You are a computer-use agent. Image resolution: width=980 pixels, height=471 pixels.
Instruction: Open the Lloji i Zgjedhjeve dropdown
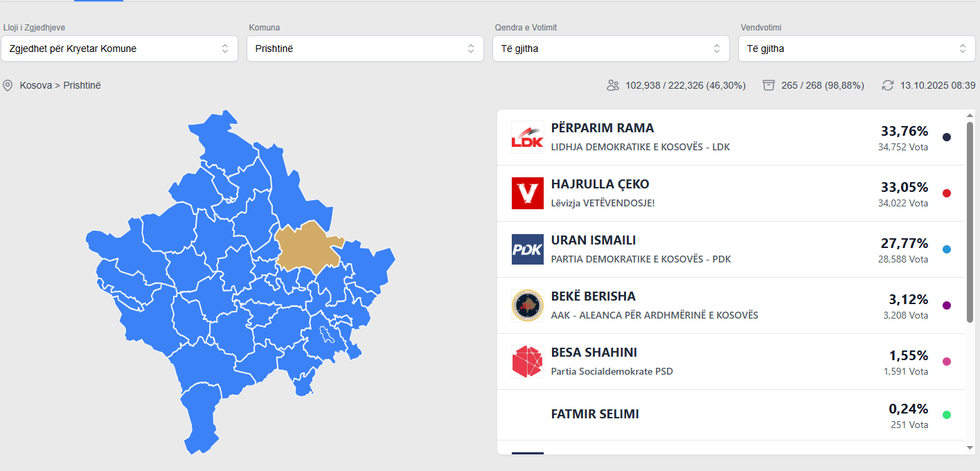point(119,48)
